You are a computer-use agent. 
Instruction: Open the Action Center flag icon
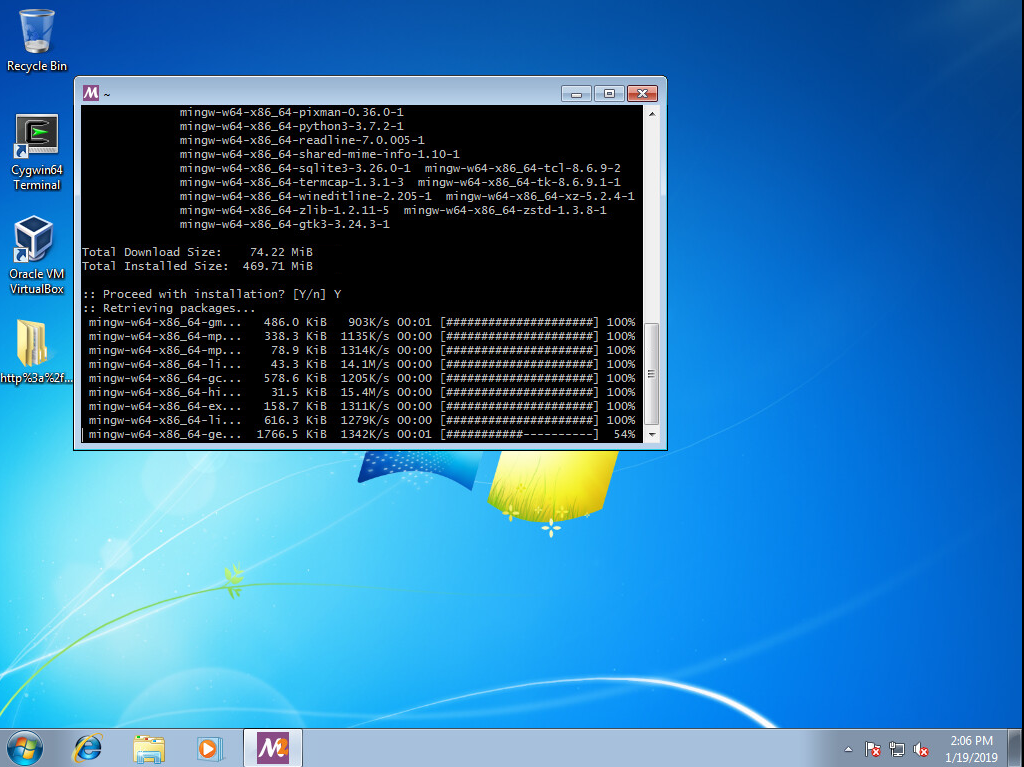[873, 748]
